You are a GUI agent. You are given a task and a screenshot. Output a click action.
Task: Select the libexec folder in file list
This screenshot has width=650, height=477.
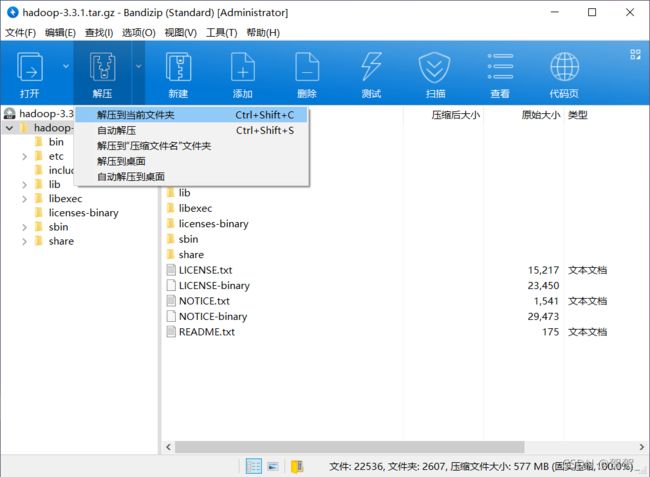point(189,208)
